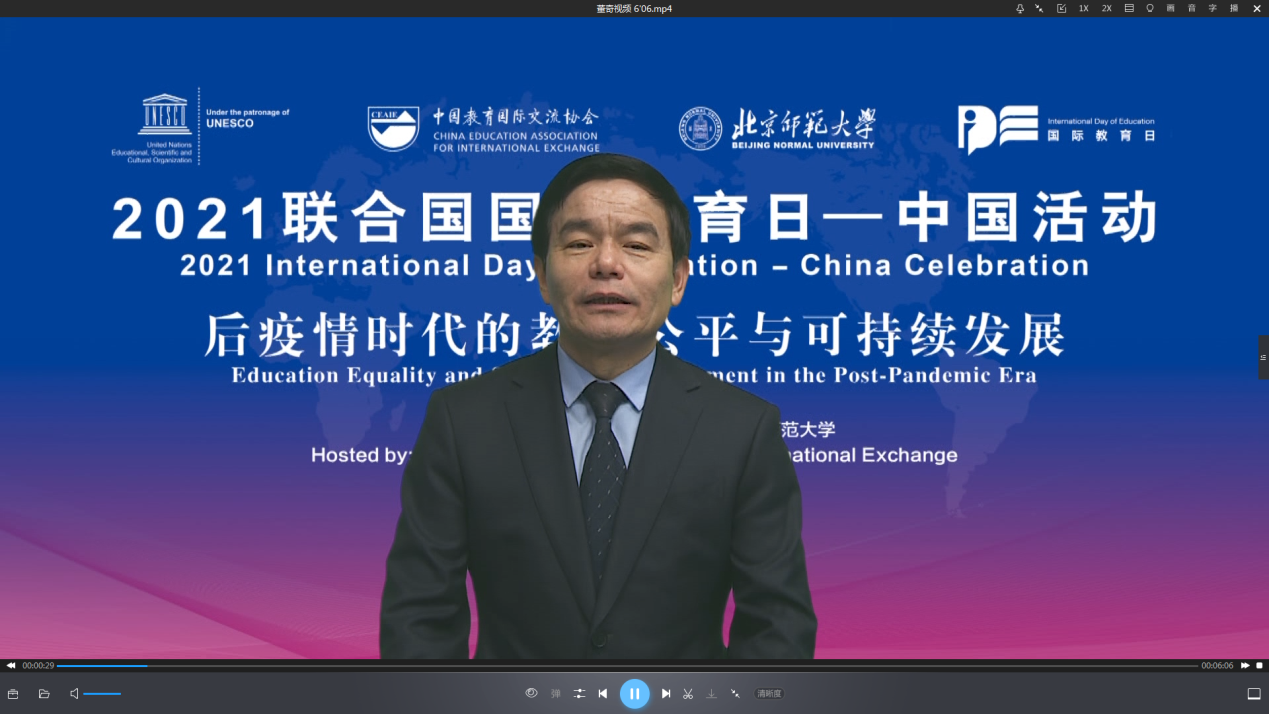1269x714 pixels.
Task: Set window size to 1X
Action: pyautogui.click(x=1083, y=9)
